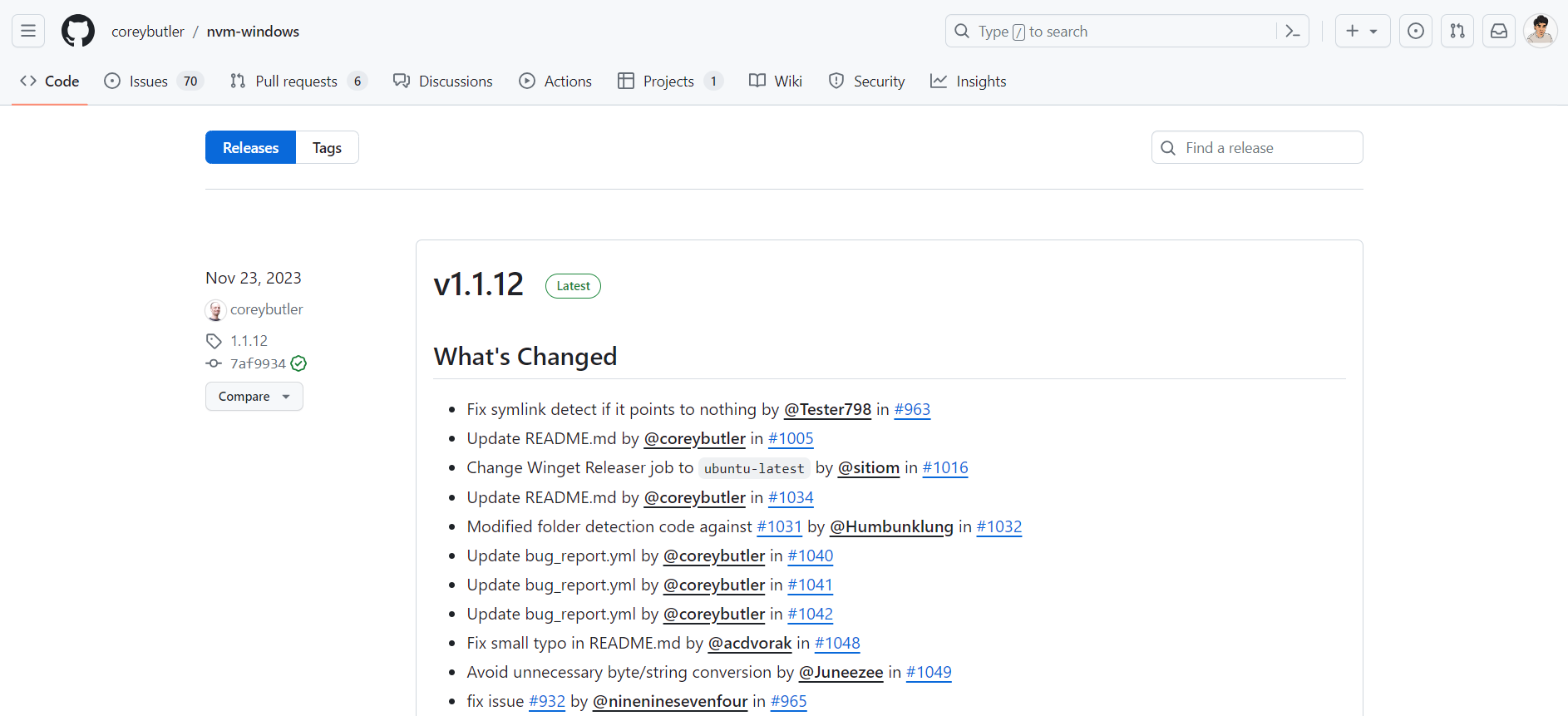
Task: Click the verified signature checkmark icon
Action: 299,363
